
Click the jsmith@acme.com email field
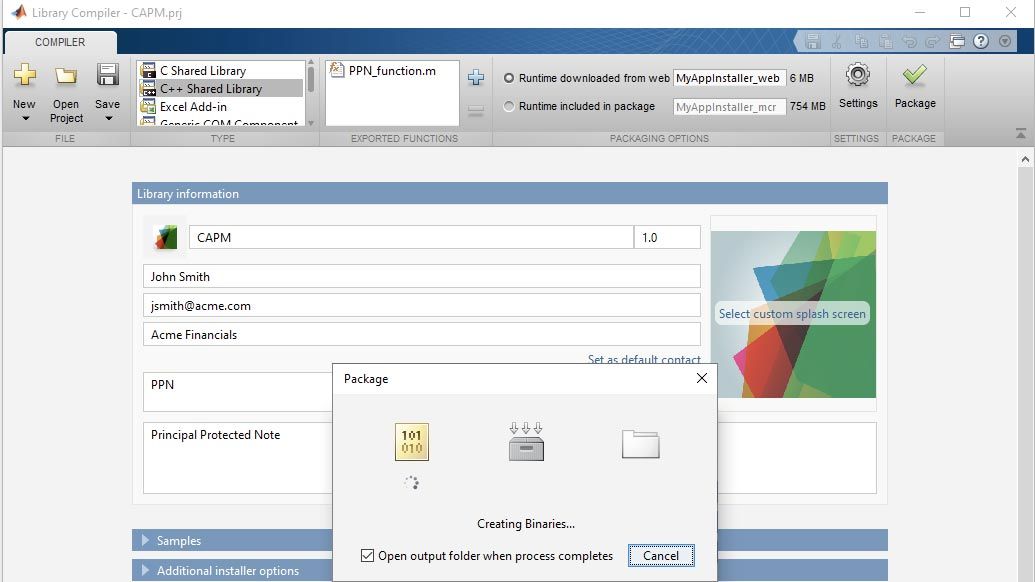pos(421,306)
